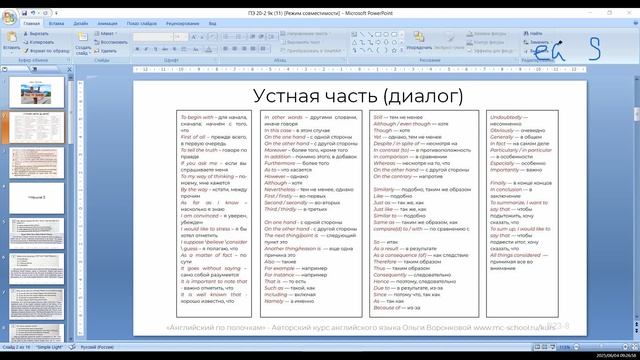The width and height of the screenshot is (640, 360).
Task: Open Find (Найти) in editing group
Action: 533,33
